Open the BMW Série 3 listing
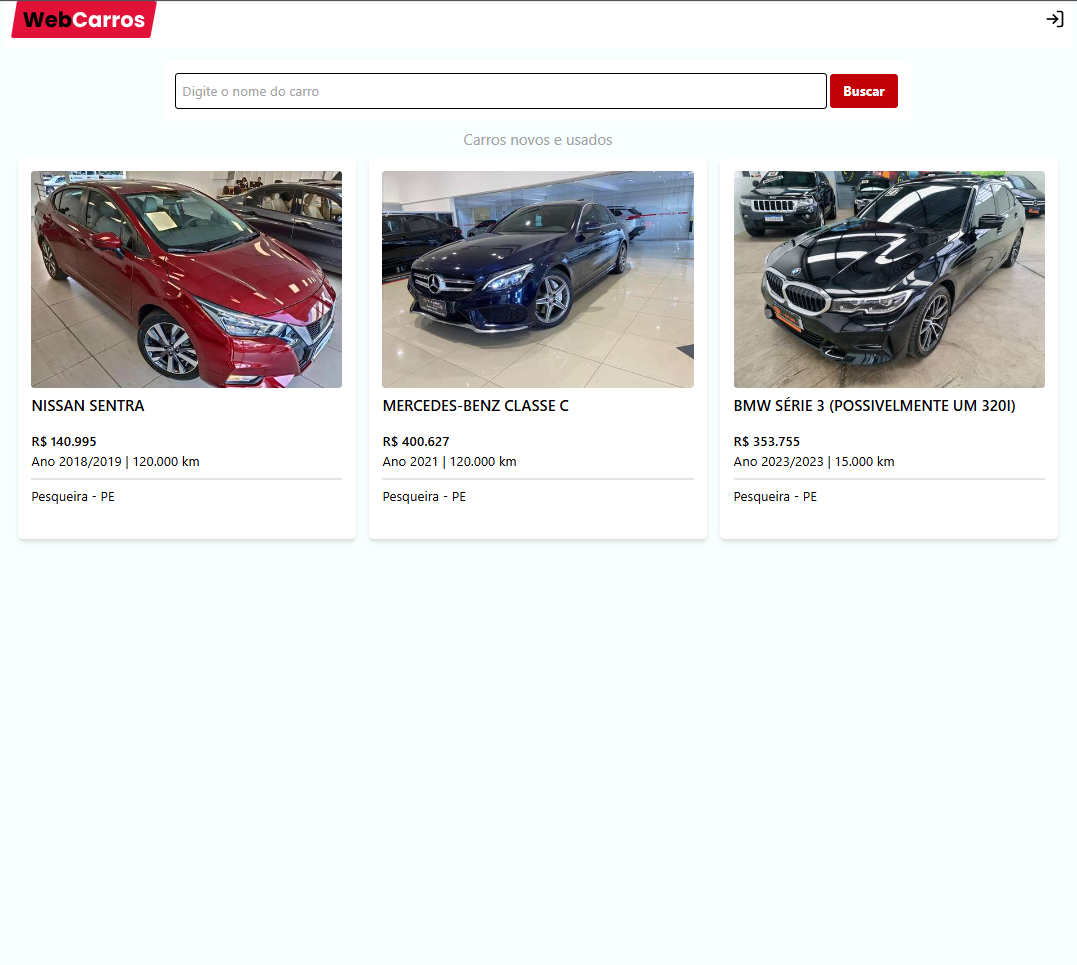The image size is (1077, 965). [x=874, y=406]
